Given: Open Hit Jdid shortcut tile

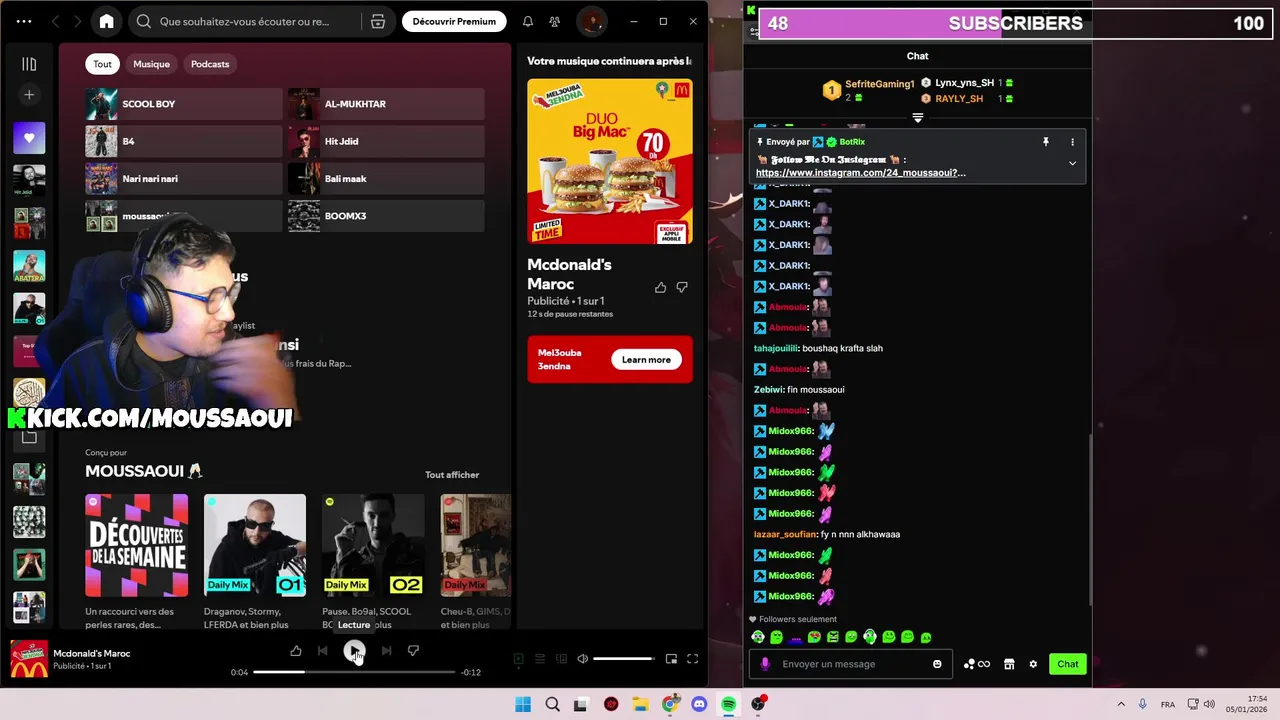Looking at the screenshot, I should [x=386, y=141].
